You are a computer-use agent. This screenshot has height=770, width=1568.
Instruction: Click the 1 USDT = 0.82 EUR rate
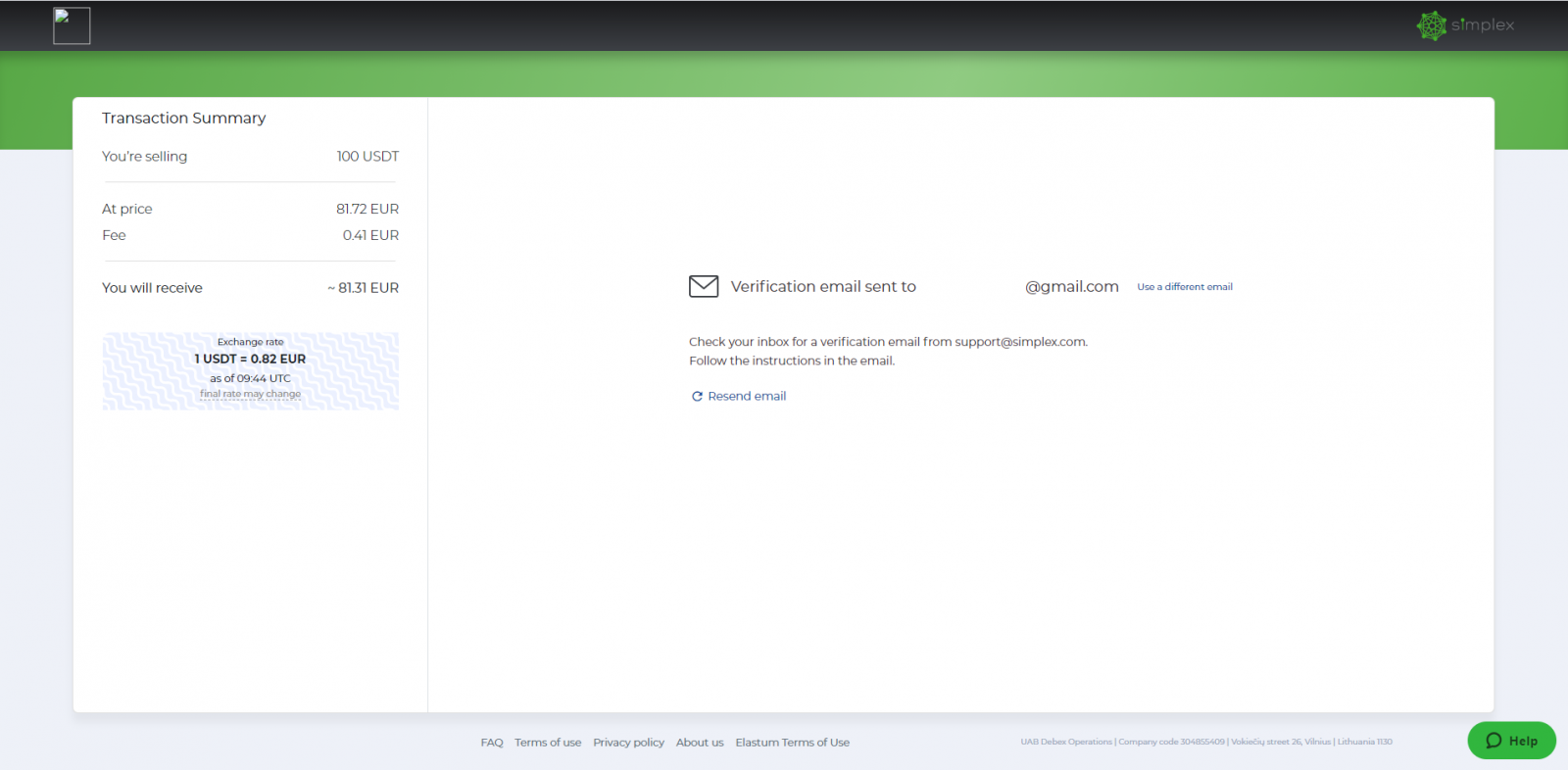pos(250,360)
